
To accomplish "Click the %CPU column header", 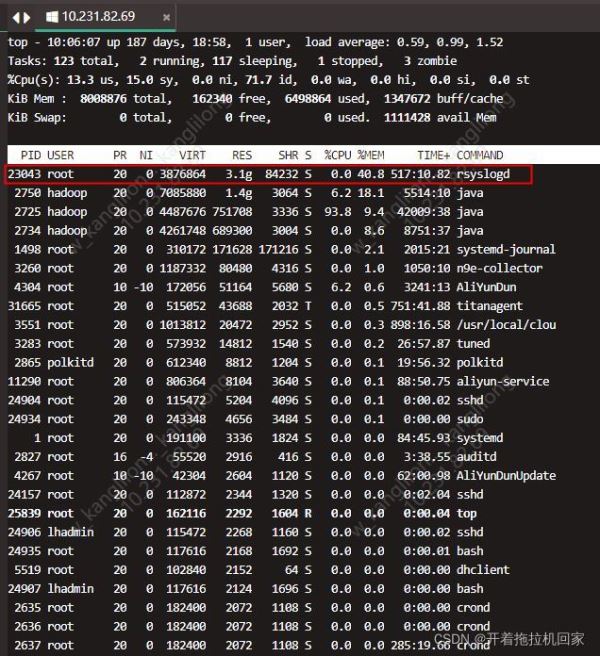I will click(x=338, y=155).
